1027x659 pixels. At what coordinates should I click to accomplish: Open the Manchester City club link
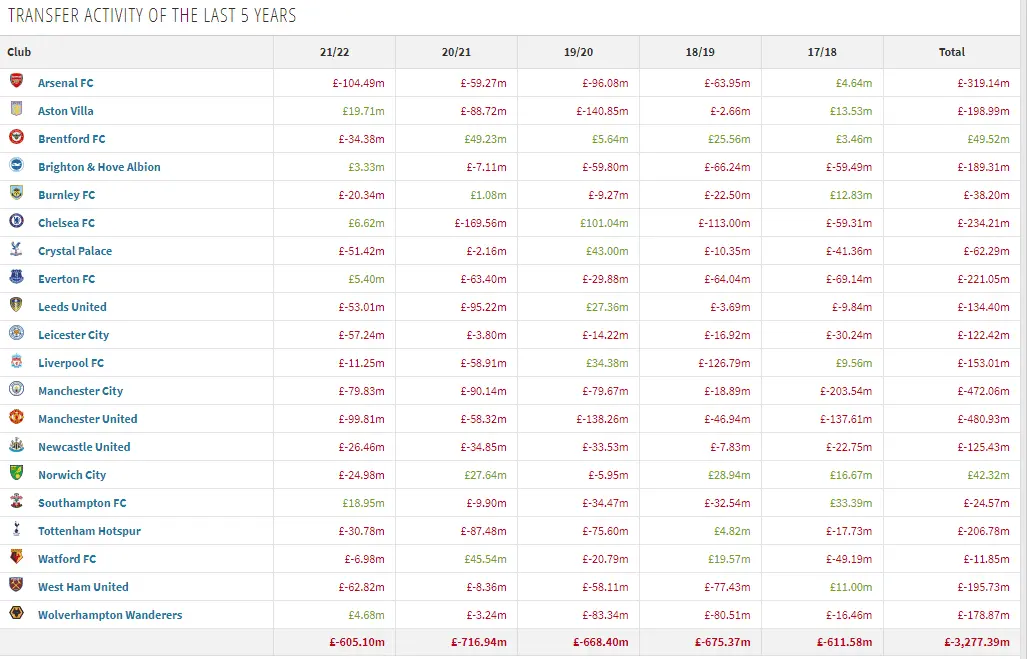pyautogui.click(x=80, y=391)
